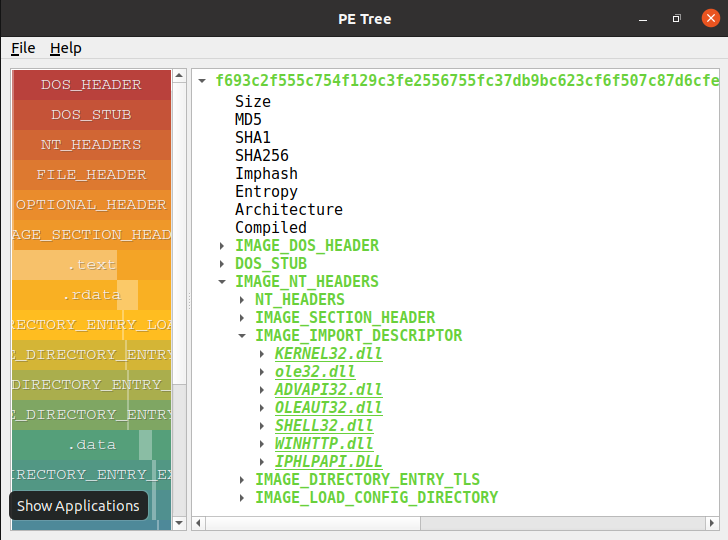Click the tree horizontal scrollbar thumb

(313, 523)
